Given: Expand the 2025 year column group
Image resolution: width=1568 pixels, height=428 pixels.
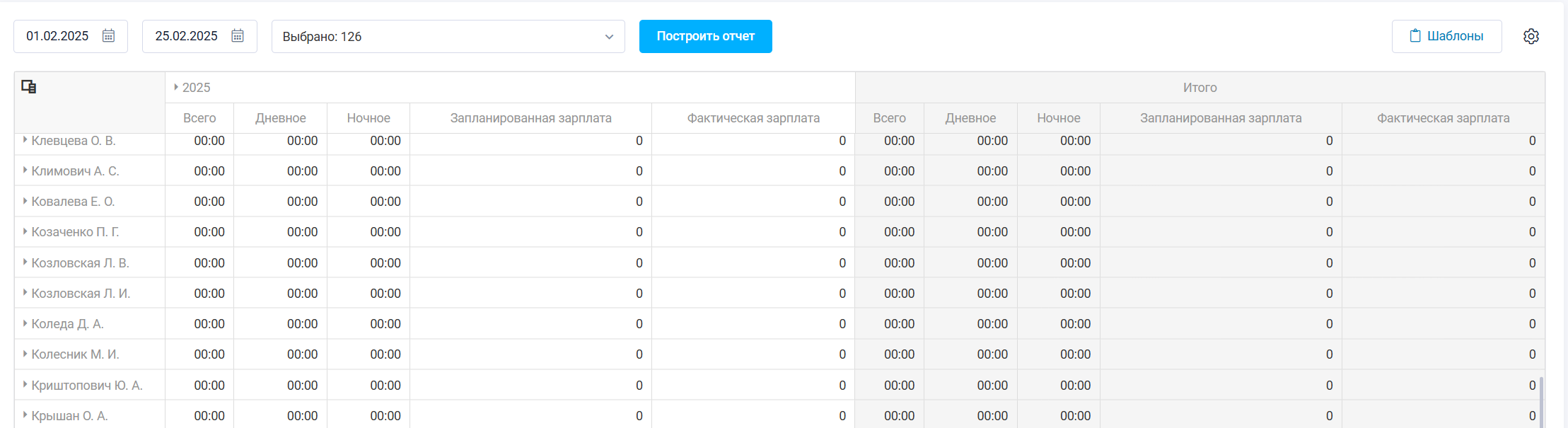Looking at the screenshot, I should coord(176,87).
